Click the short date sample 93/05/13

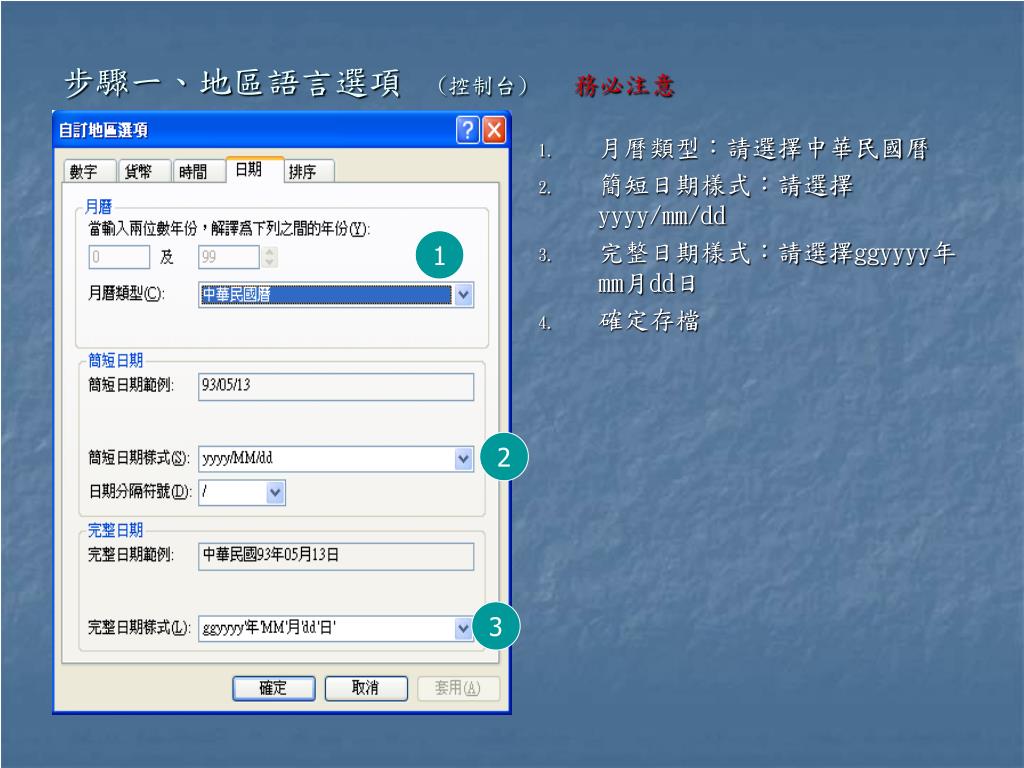tap(336, 387)
